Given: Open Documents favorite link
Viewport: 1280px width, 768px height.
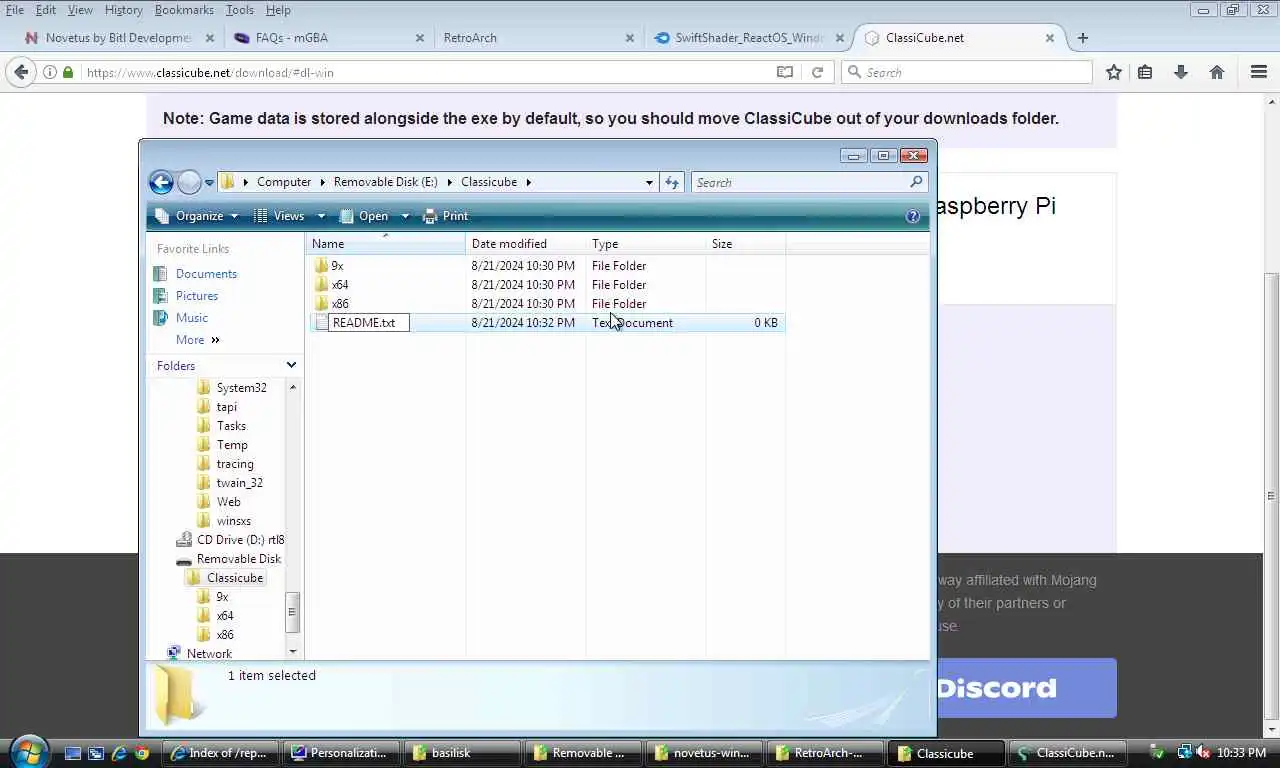Looking at the screenshot, I should 206,274.
